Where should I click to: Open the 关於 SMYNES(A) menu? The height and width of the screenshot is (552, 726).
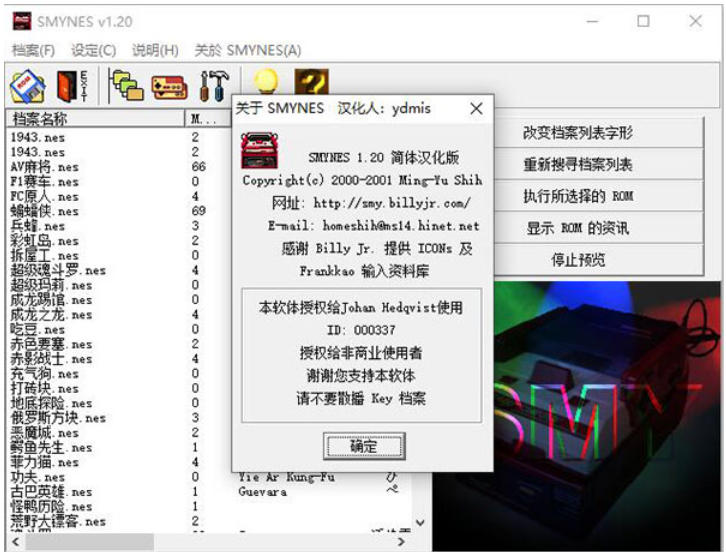248,50
